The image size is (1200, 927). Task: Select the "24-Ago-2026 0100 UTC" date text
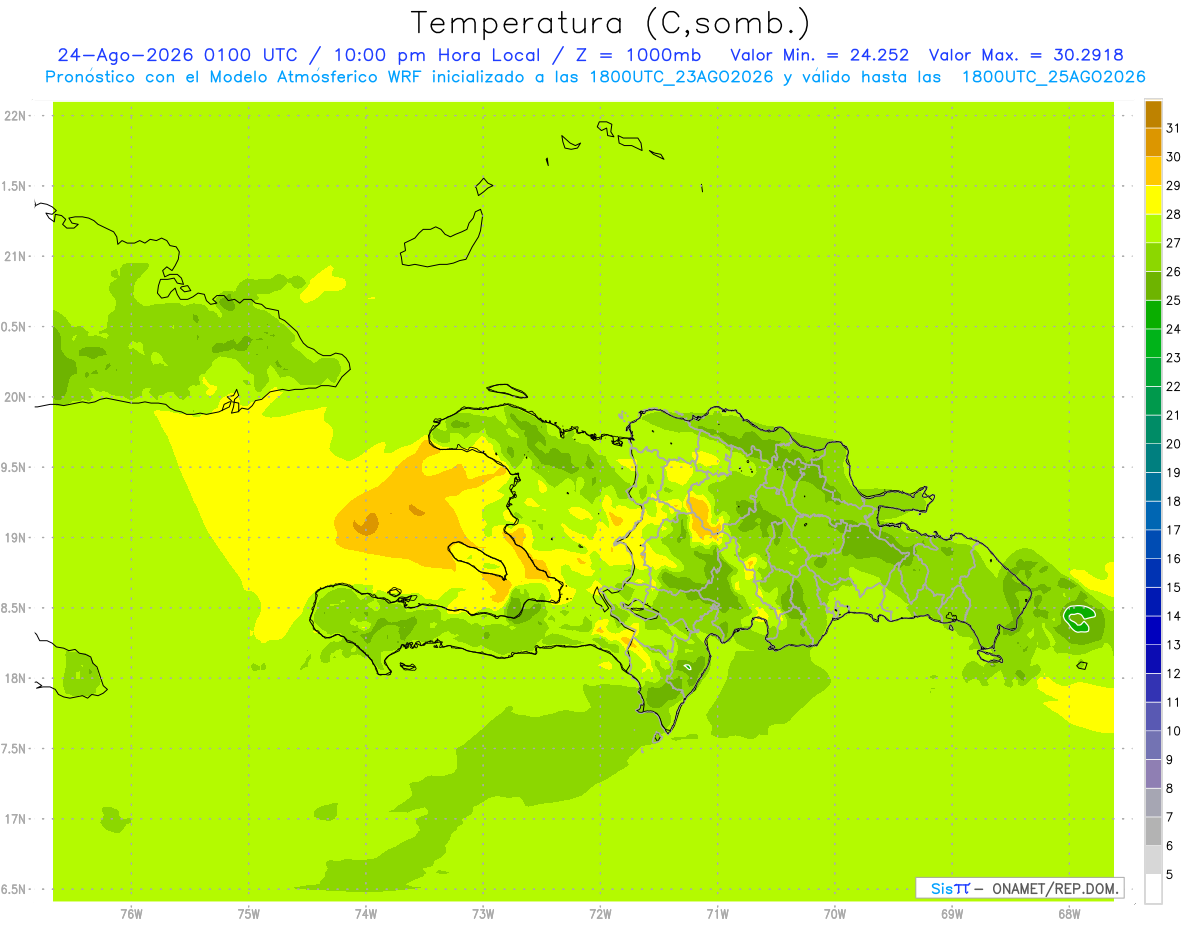(x=177, y=55)
